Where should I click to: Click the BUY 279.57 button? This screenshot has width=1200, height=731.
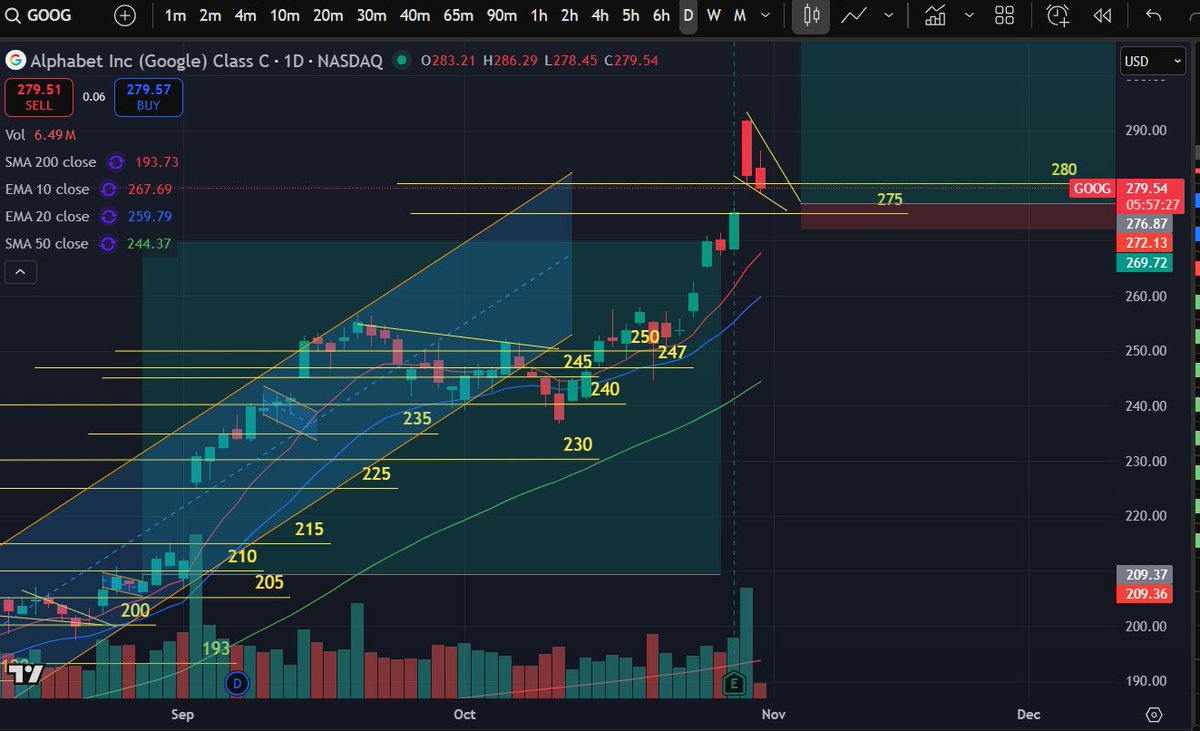coord(148,97)
